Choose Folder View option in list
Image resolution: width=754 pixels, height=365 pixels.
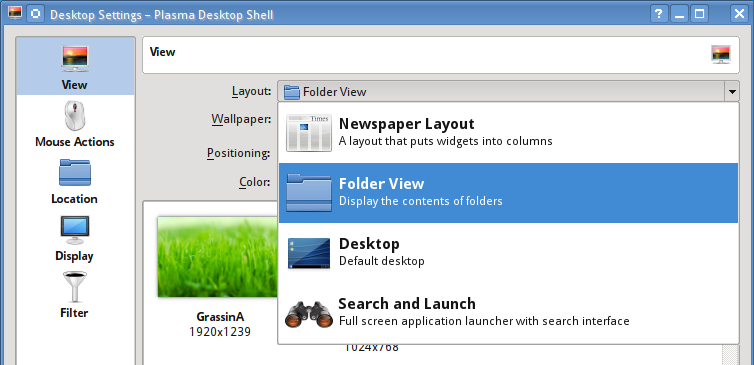point(508,193)
